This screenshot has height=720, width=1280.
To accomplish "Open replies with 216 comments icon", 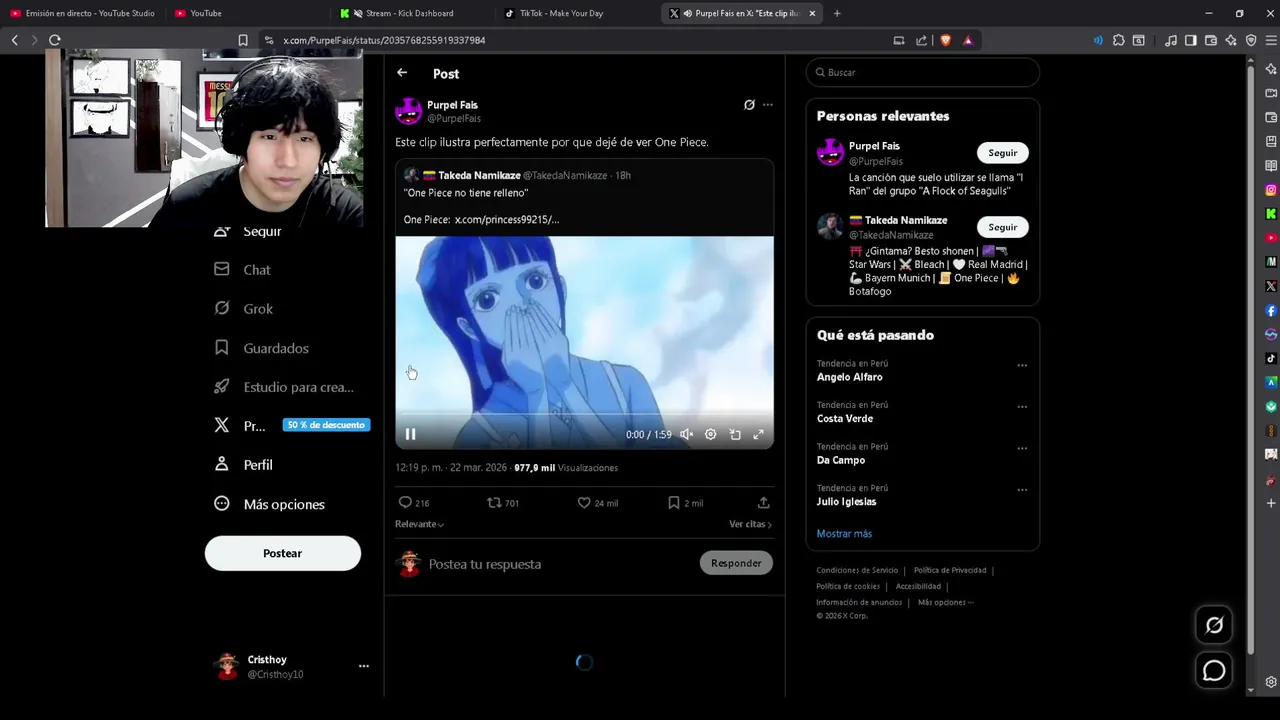I will coord(413,503).
